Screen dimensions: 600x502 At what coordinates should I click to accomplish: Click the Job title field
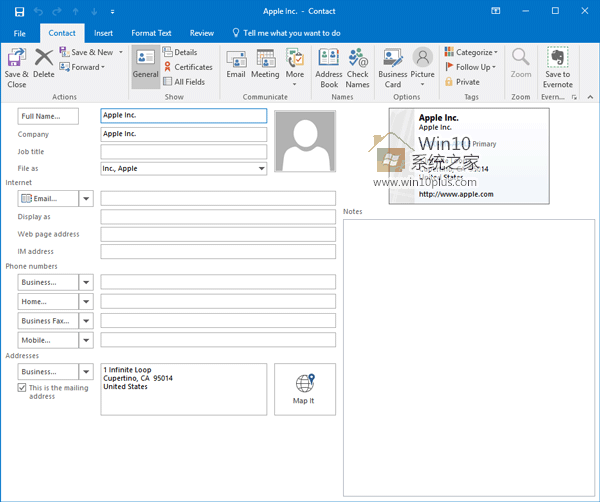(x=184, y=152)
